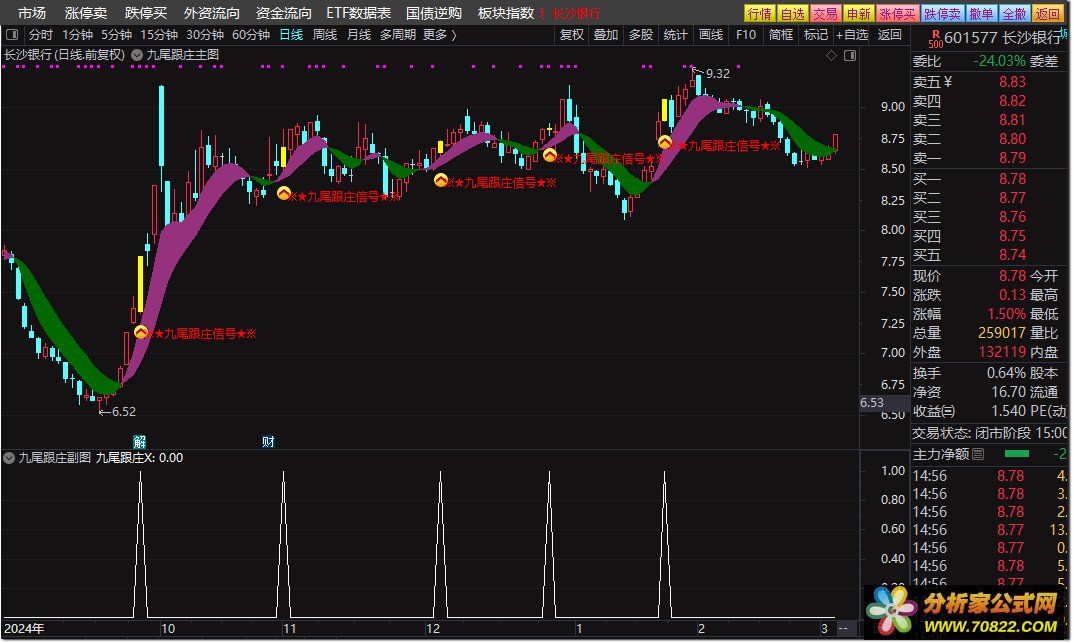Expand the 更多 periods list
The width and height of the screenshot is (1074, 643).
pos(439,34)
